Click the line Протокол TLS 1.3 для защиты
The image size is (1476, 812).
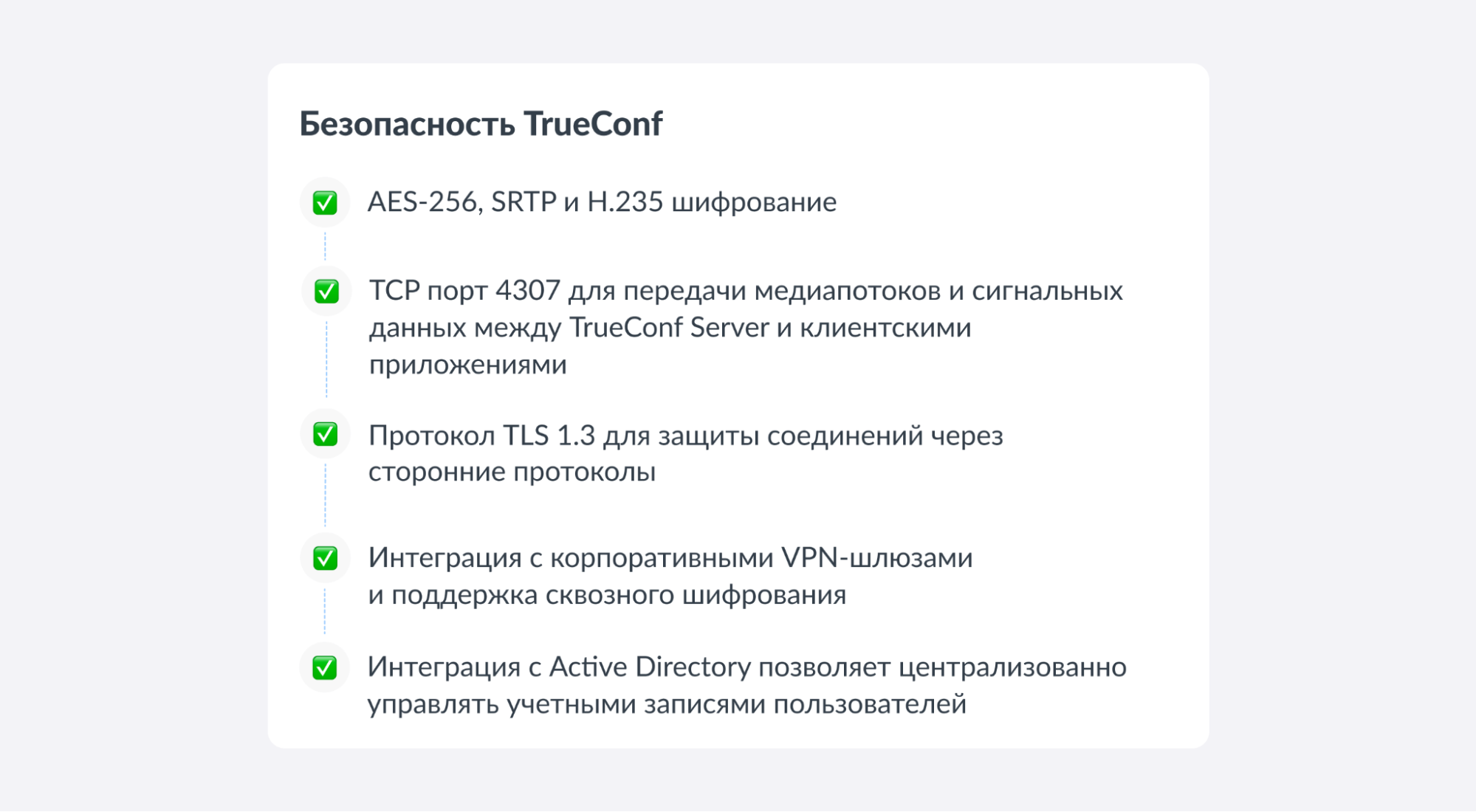pos(685,436)
